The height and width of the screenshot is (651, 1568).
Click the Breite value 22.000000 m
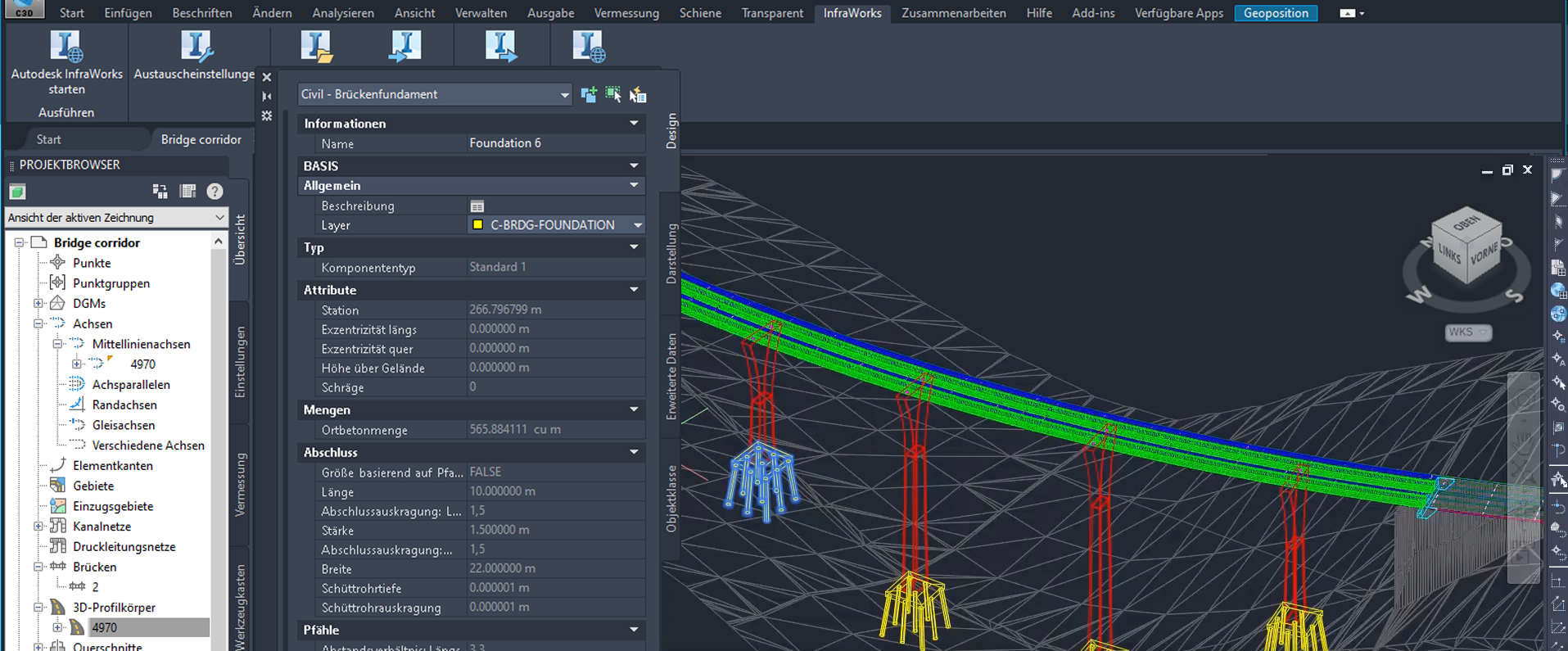(557, 568)
